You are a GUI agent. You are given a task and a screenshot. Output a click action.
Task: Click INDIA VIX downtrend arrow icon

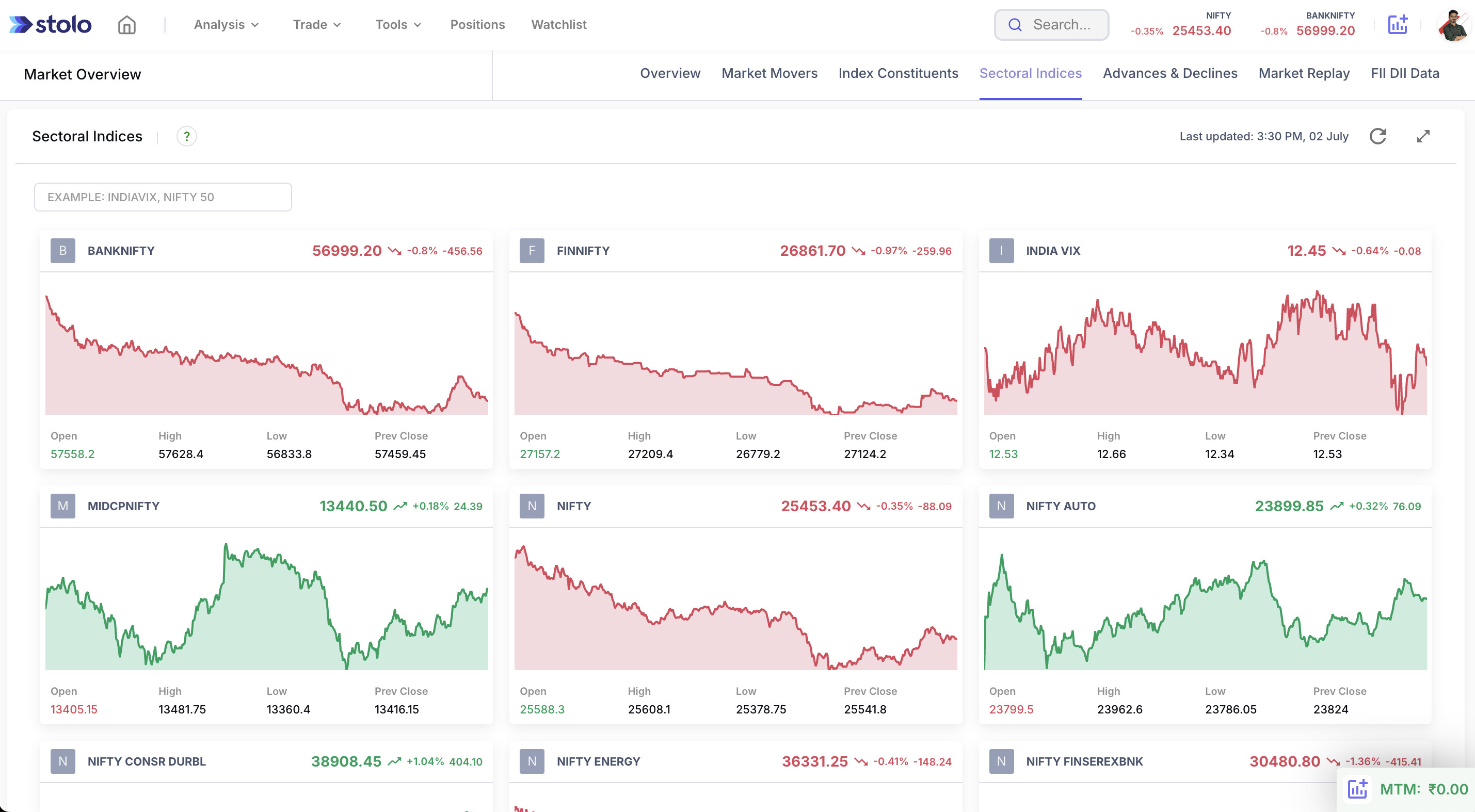point(1339,251)
